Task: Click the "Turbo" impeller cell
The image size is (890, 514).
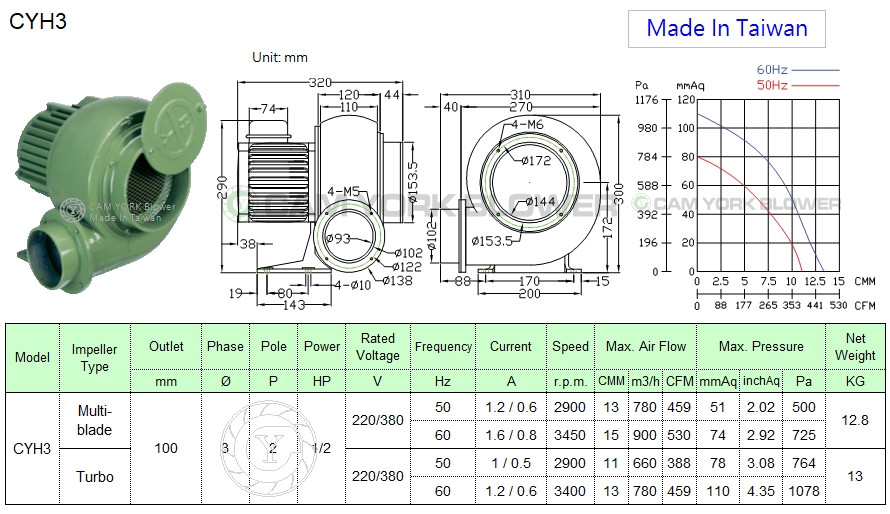Action: point(95,477)
